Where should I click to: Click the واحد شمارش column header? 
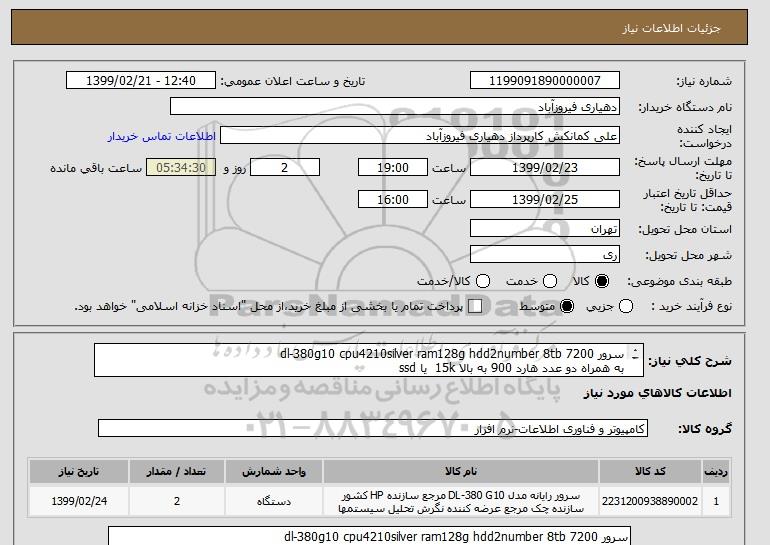(274, 471)
